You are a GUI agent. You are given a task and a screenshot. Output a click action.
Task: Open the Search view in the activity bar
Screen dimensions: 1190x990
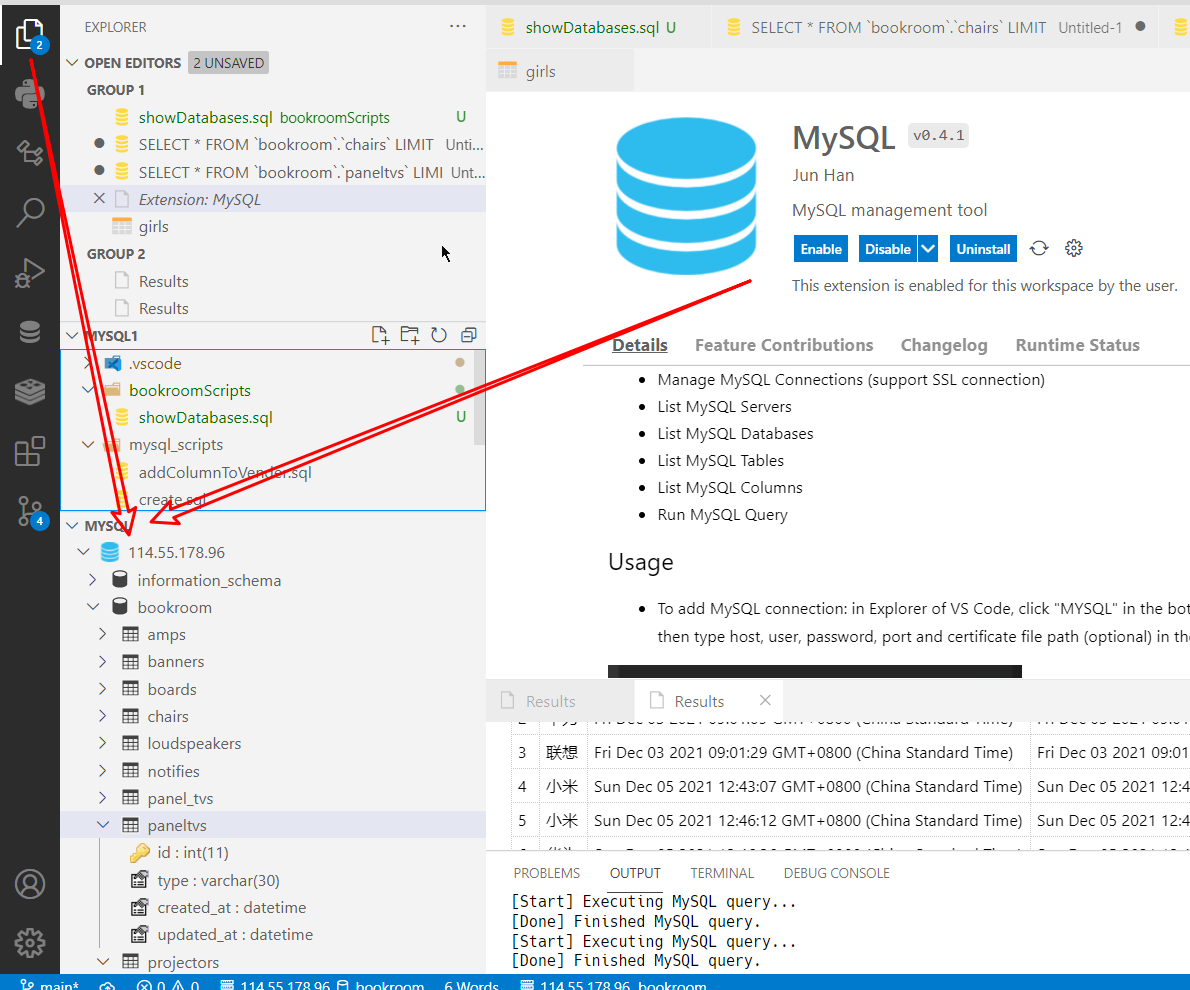coord(30,213)
